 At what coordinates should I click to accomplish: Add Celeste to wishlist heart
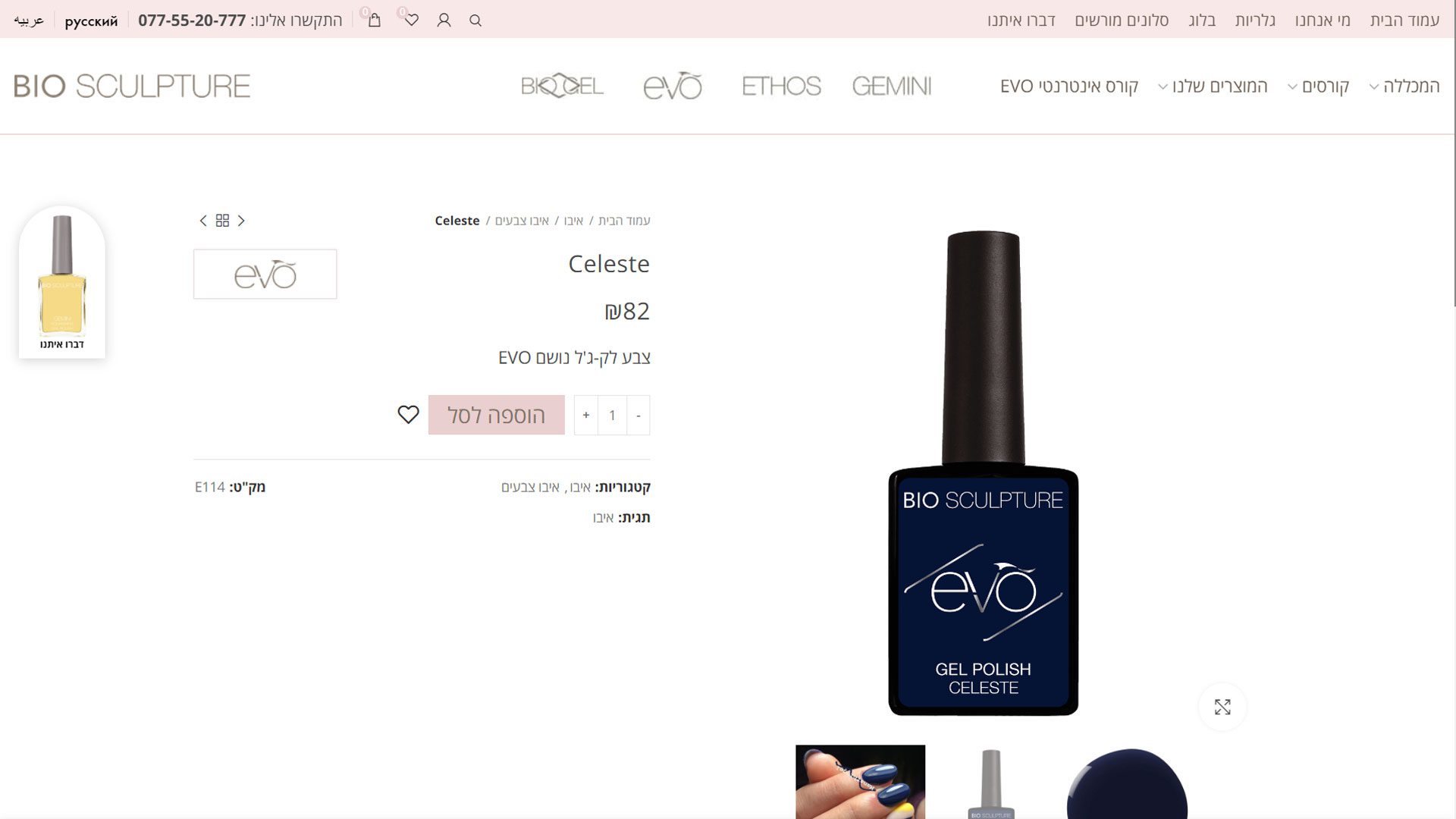[408, 414]
